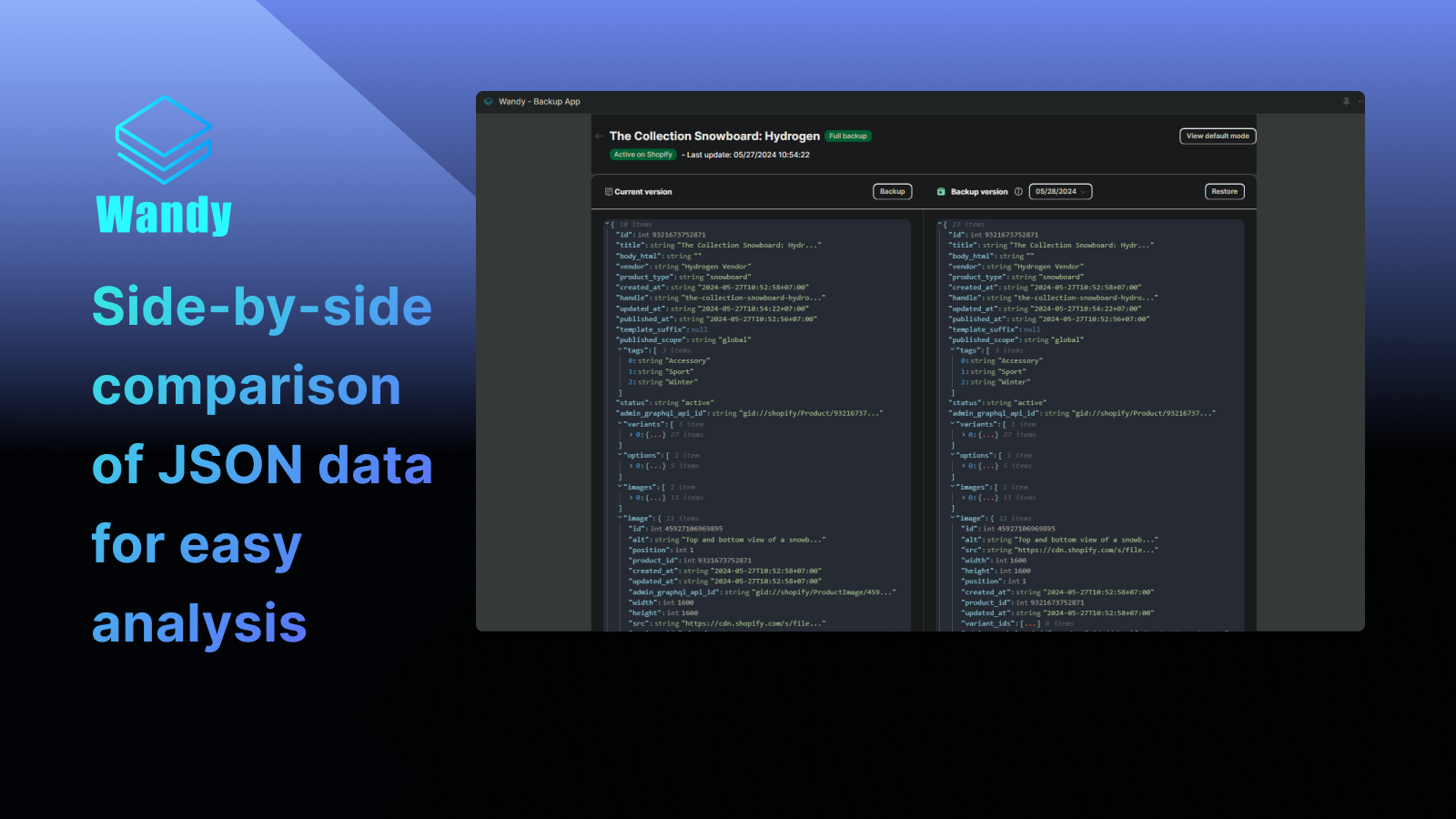The image size is (1456, 819).
Task: Click the download icon at the top-right titlebar
Action: click(x=1346, y=101)
